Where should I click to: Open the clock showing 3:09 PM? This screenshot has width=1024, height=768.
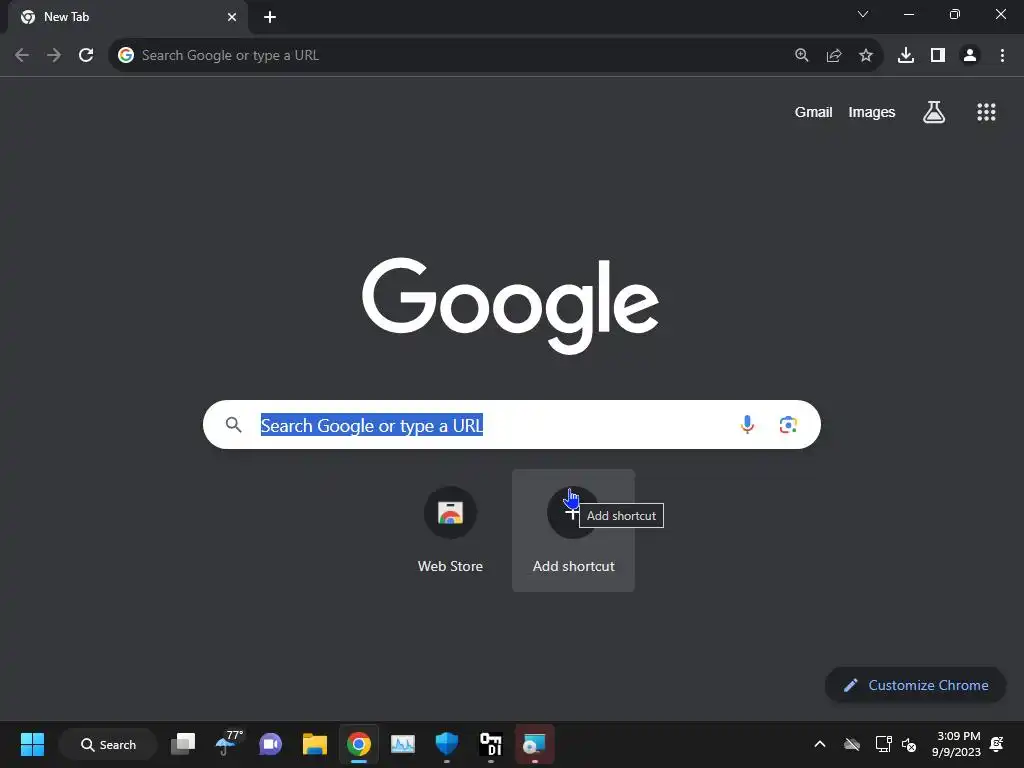pyautogui.click(x=957, y=744)
